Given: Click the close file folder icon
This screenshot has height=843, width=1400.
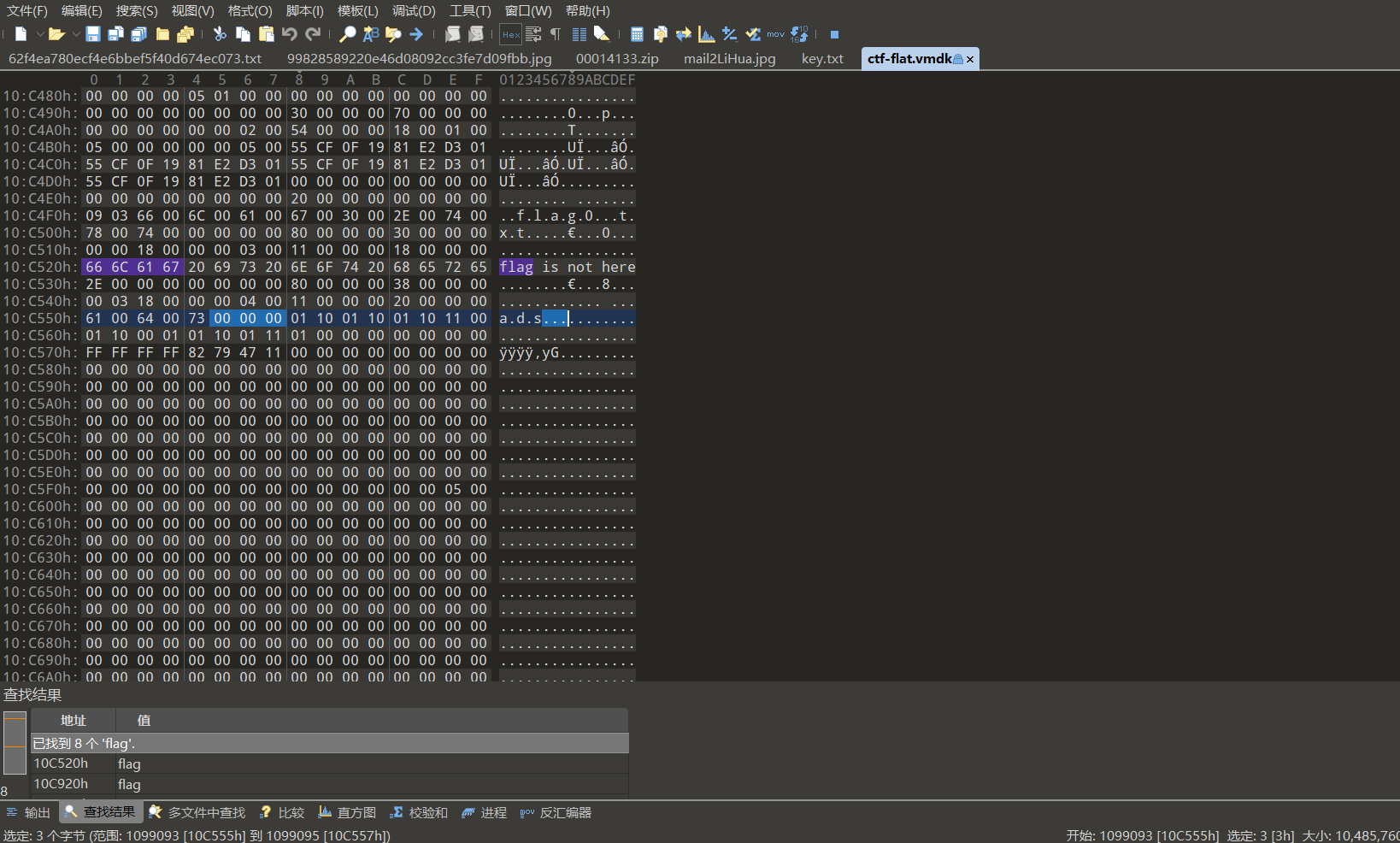Looking at the screenshot, I should (x=162, y=34).
